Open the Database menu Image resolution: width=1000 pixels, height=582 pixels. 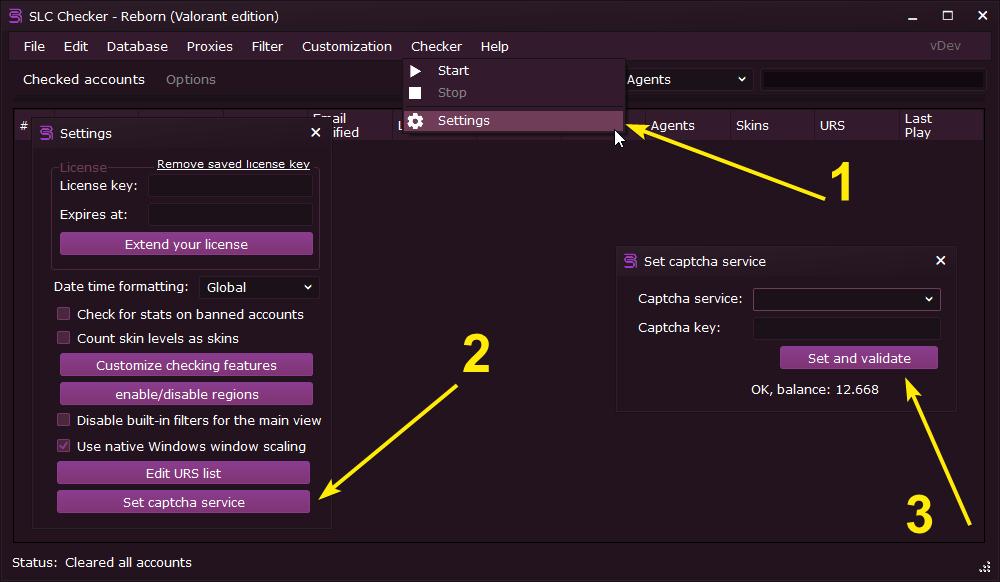click(x=137, y=47)
